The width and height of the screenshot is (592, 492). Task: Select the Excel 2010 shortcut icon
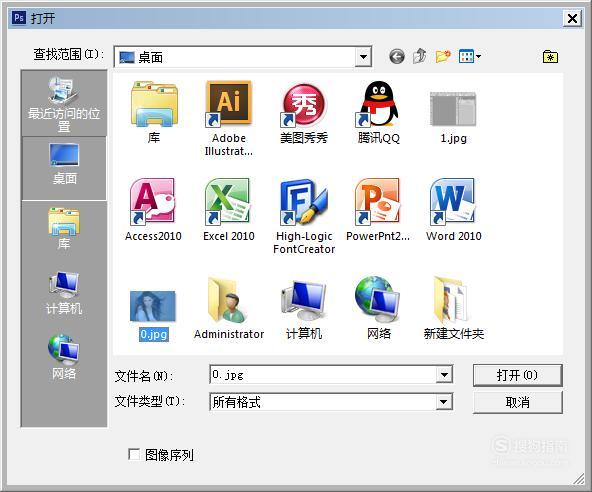228,201
